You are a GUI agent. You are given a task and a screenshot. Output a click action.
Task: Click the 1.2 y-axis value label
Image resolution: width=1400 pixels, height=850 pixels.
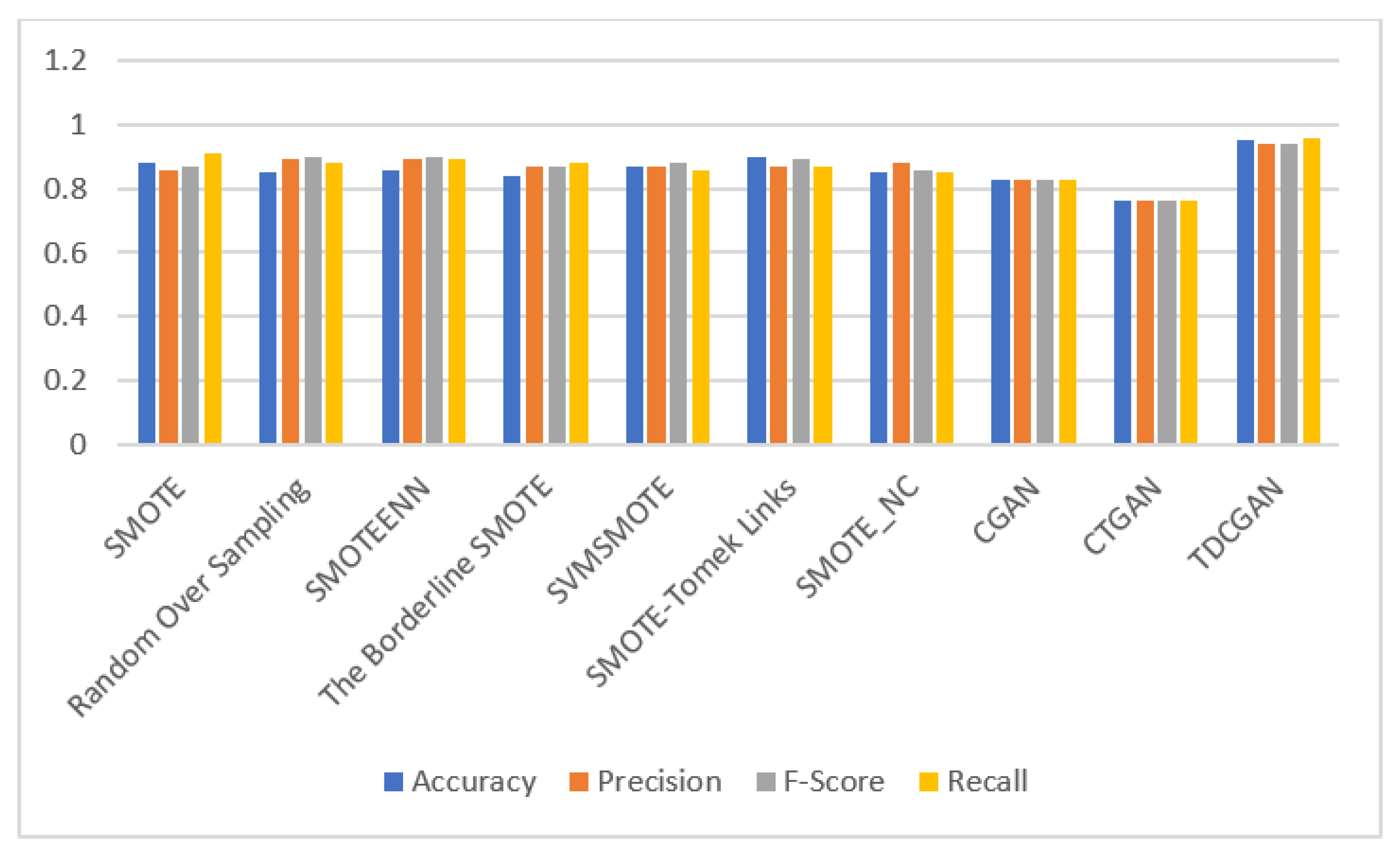point(65,61)
